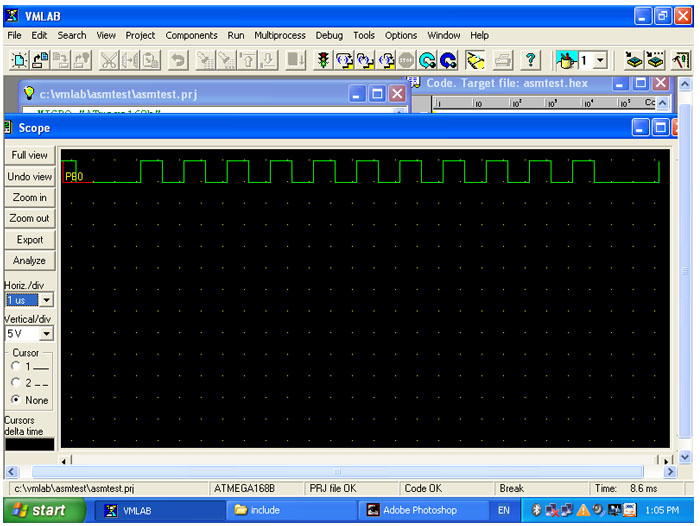Click the open project toolbar icon

tap(40, 61)
